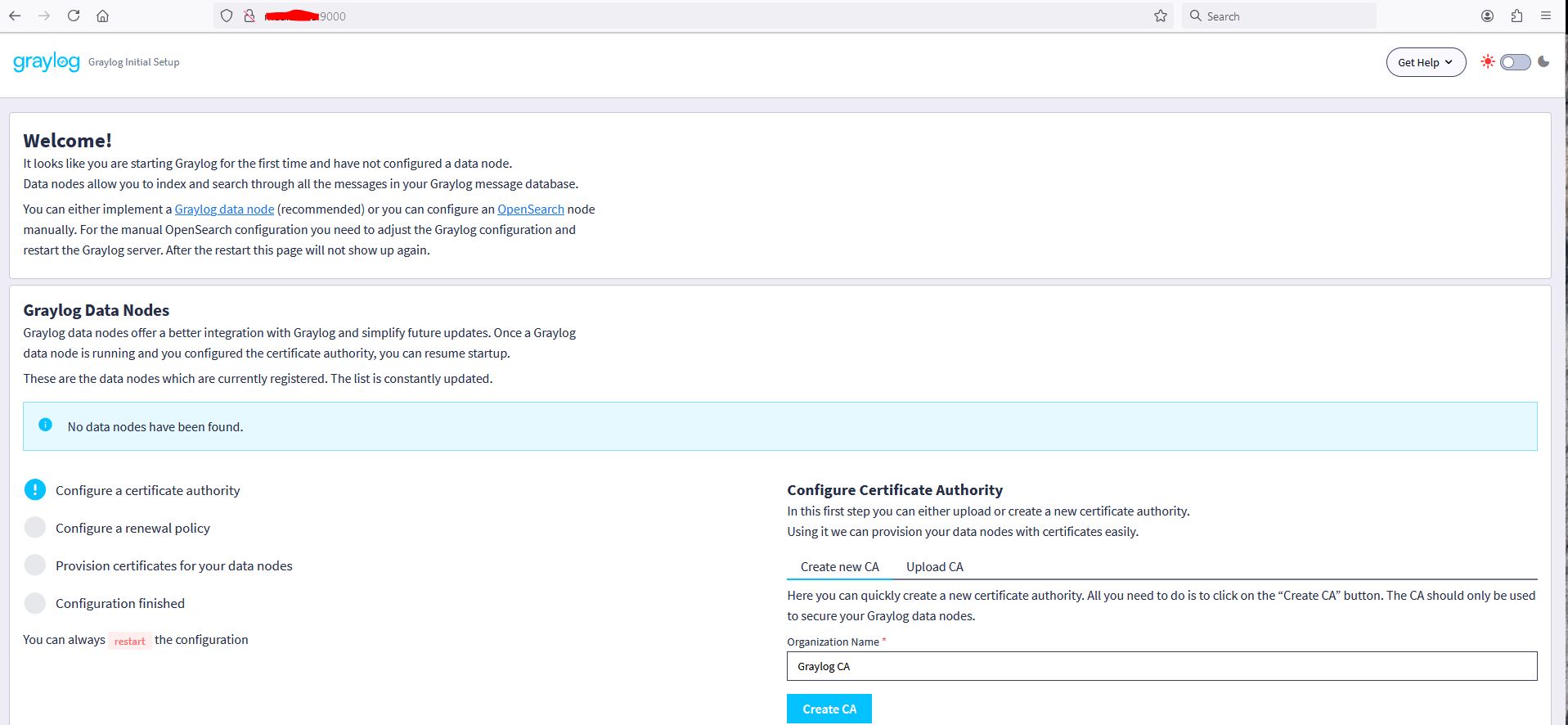1568x725 pixels.
Task: Bookmark this page with the star icon
Action: (1161, 16)
